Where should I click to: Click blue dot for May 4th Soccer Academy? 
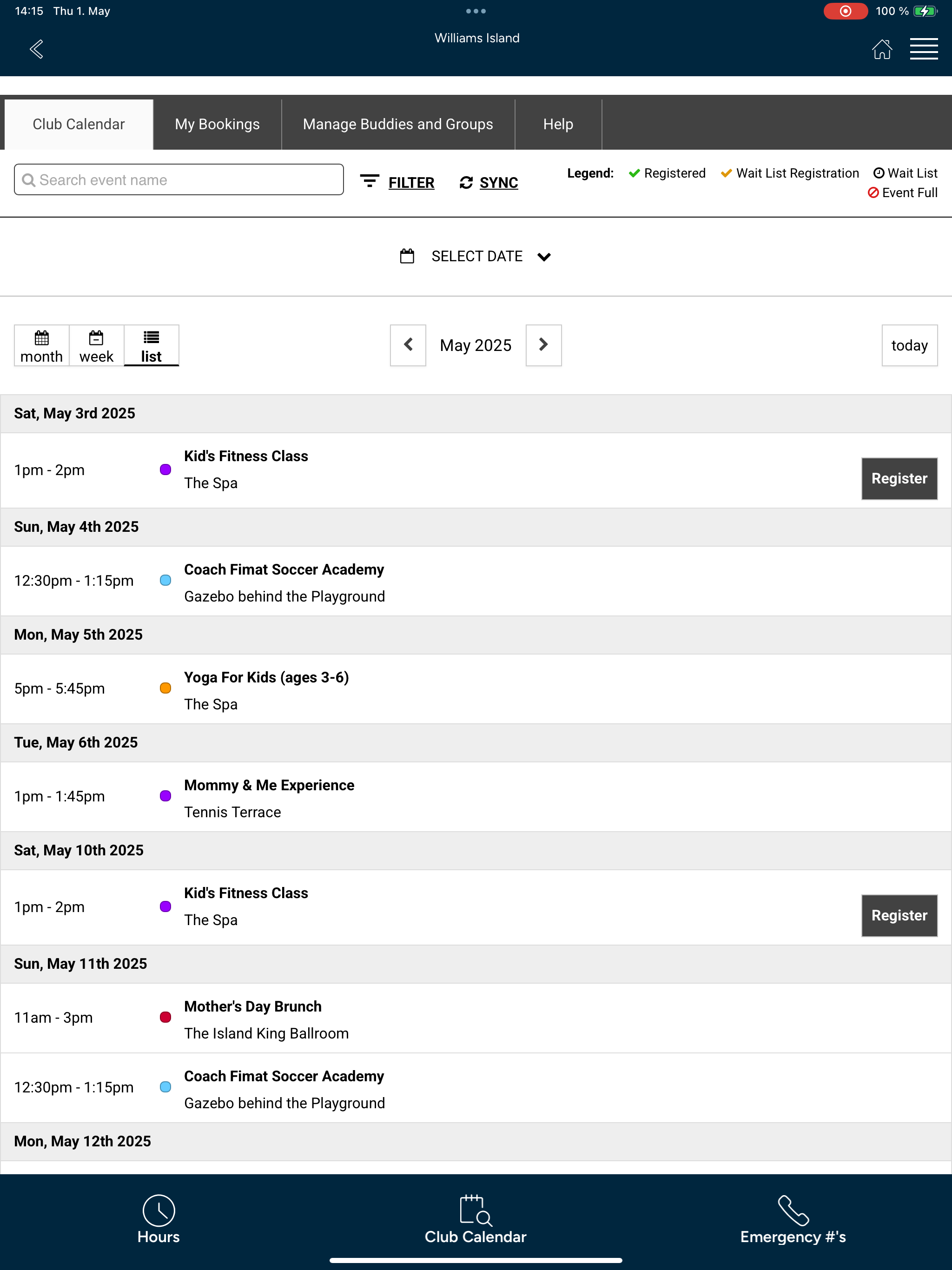point(165,581)
